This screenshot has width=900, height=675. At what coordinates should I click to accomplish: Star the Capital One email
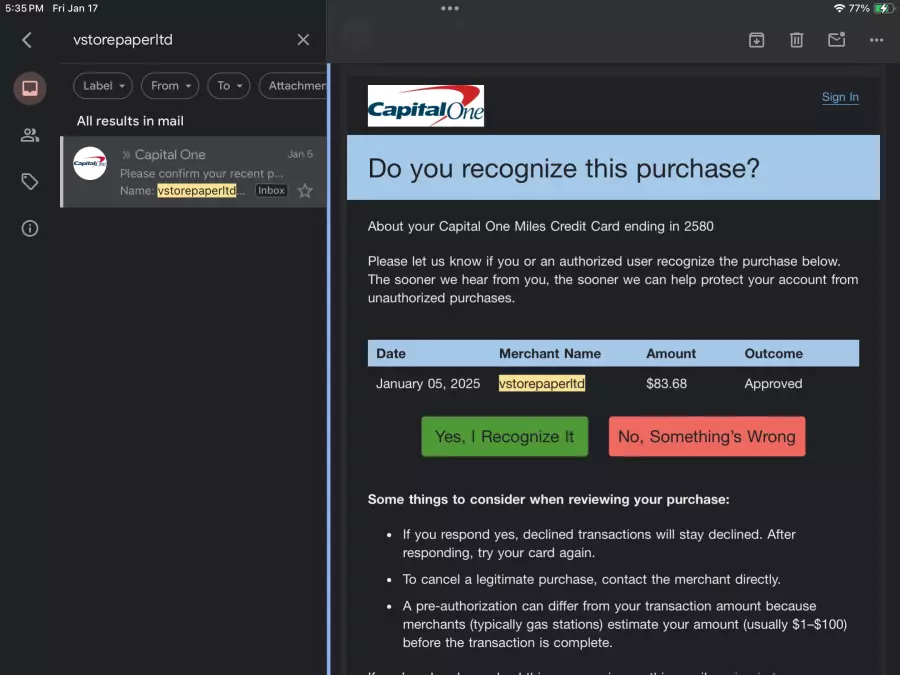305,191
